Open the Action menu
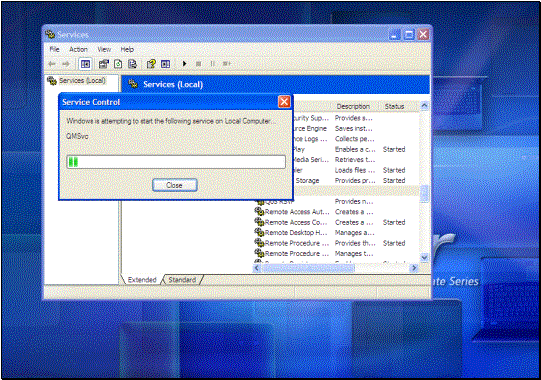The height and width of the screenshot is (380, 541). click(x=78, y=49)
